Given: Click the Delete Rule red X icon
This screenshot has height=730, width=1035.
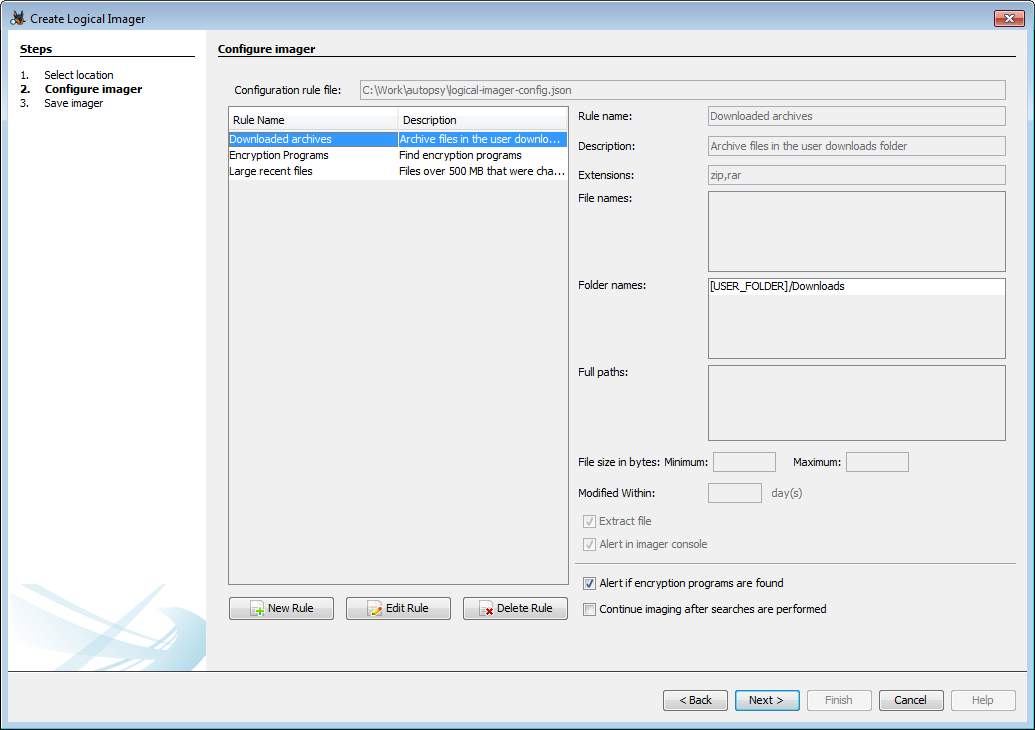Looking at the screenshot, I should click(486, 609).
